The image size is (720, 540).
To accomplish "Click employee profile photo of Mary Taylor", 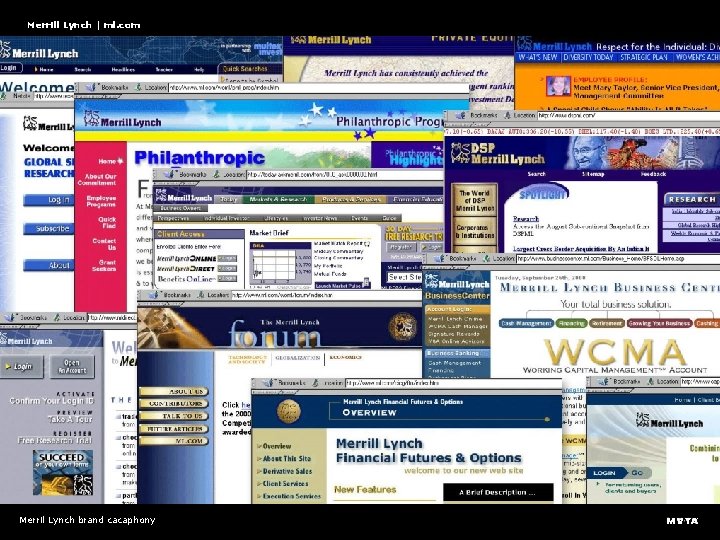I will pyautogui.click(x=558, y=86).
